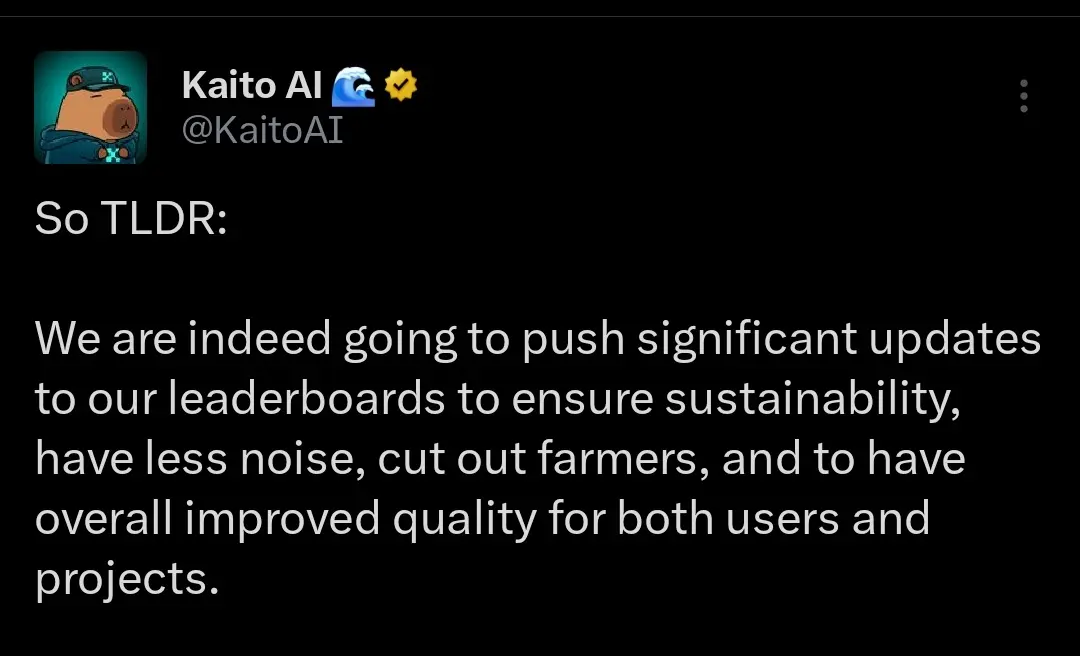Open the Kaito AI capybara profile avatar
This screenshot has height=656, width=1080.
tap(90, 107)
